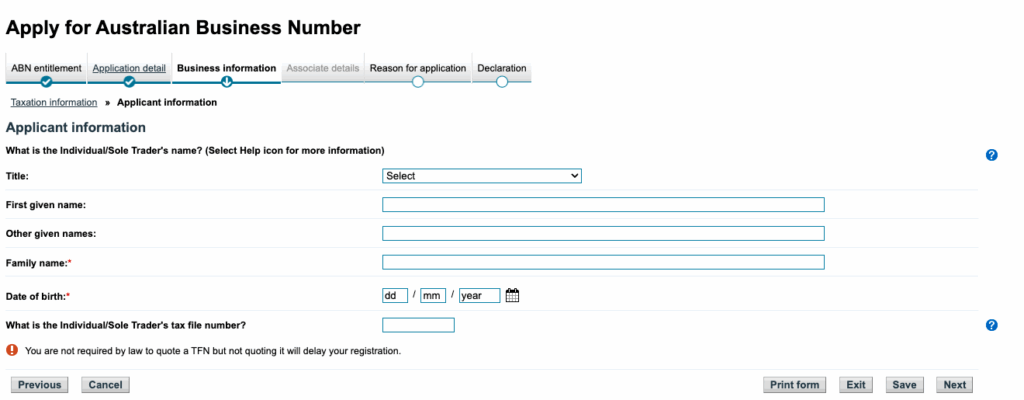Expand the Title select dropdown
Image resolution: width=1024 pixels, height=400 pixels.
coord(482,176)
